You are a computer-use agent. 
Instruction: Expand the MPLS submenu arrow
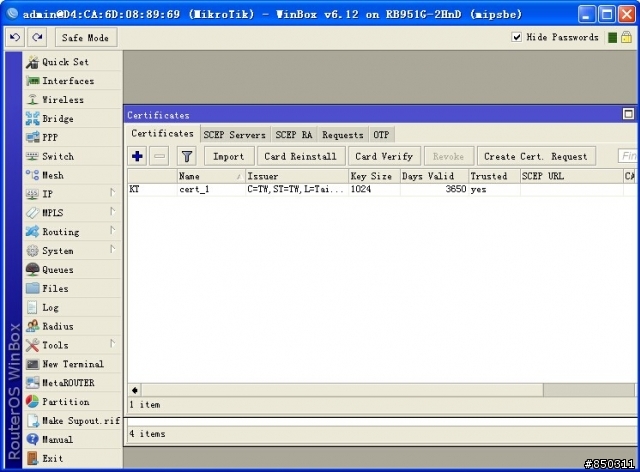tap(112, 212)
